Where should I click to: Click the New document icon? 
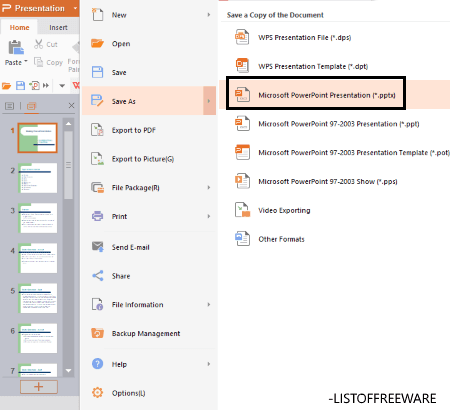click(97, 15)
